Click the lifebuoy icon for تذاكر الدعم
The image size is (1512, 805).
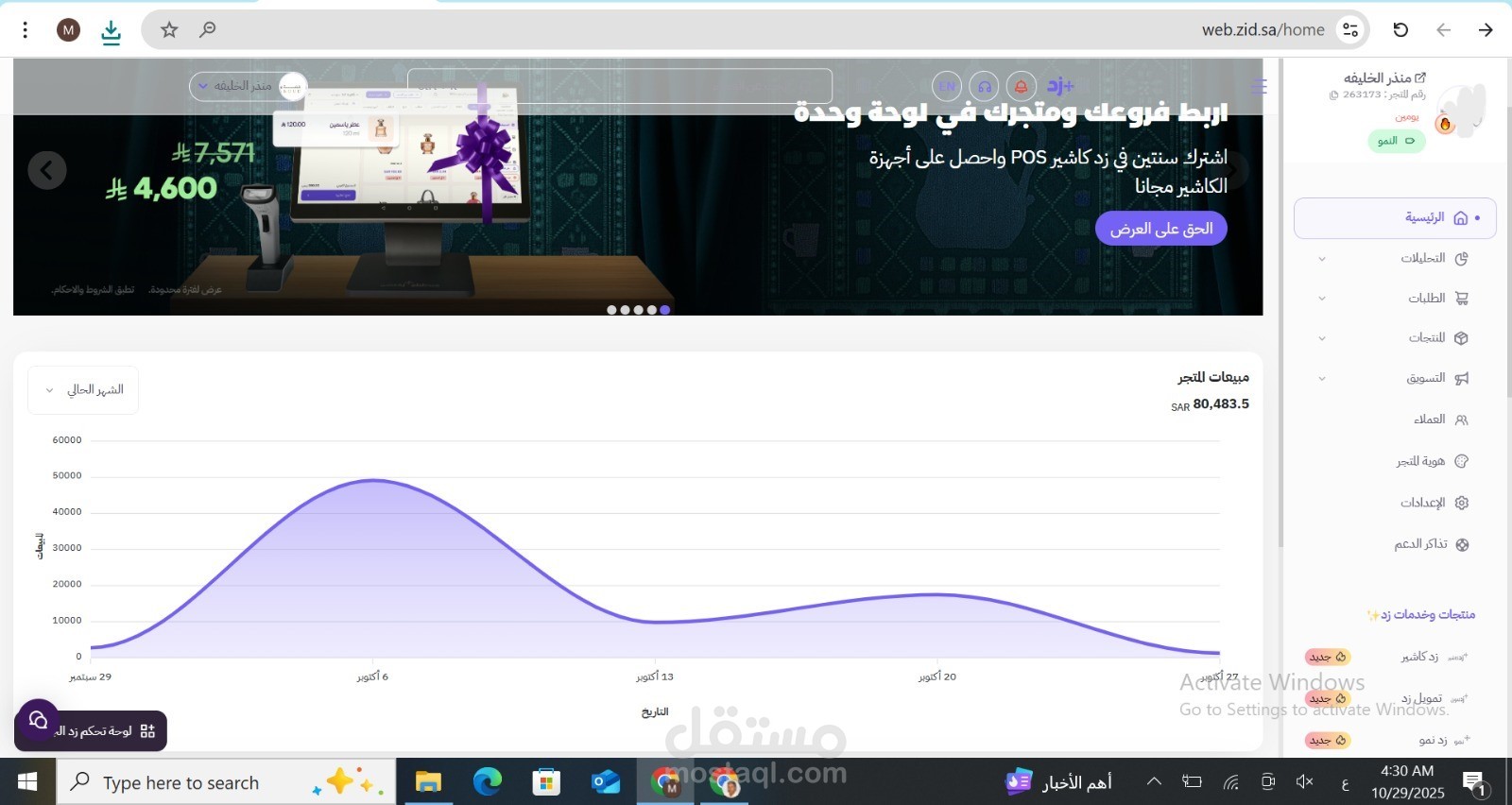click(x=1462, y=544)
